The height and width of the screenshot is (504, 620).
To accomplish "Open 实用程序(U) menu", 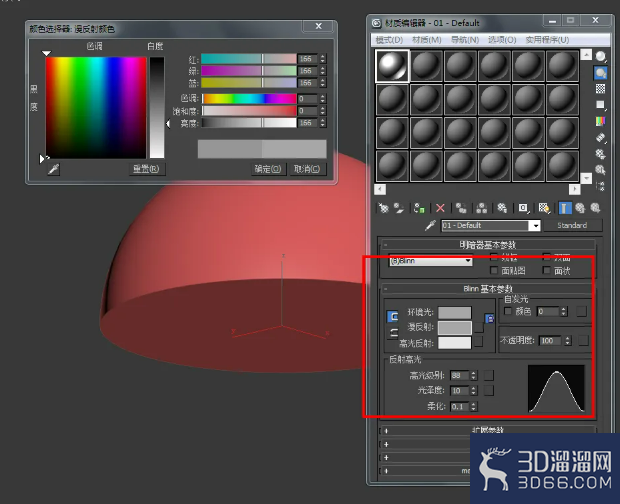I will tap(547, 40).
